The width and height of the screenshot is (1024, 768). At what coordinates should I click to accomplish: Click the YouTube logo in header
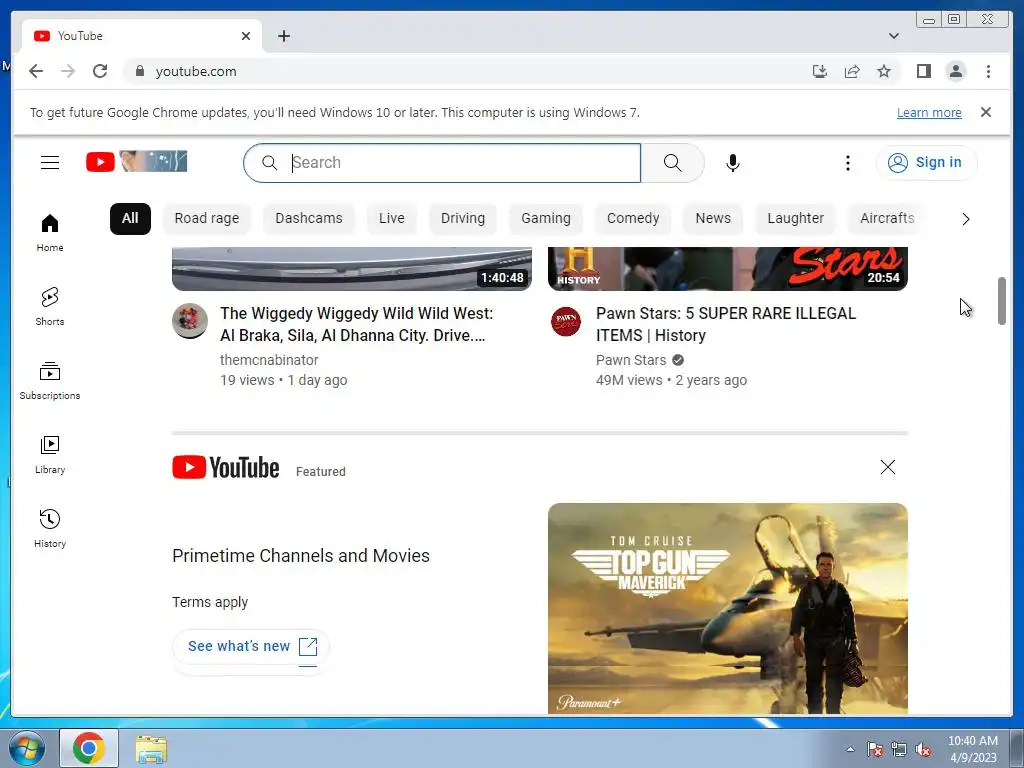pos(136,162)
